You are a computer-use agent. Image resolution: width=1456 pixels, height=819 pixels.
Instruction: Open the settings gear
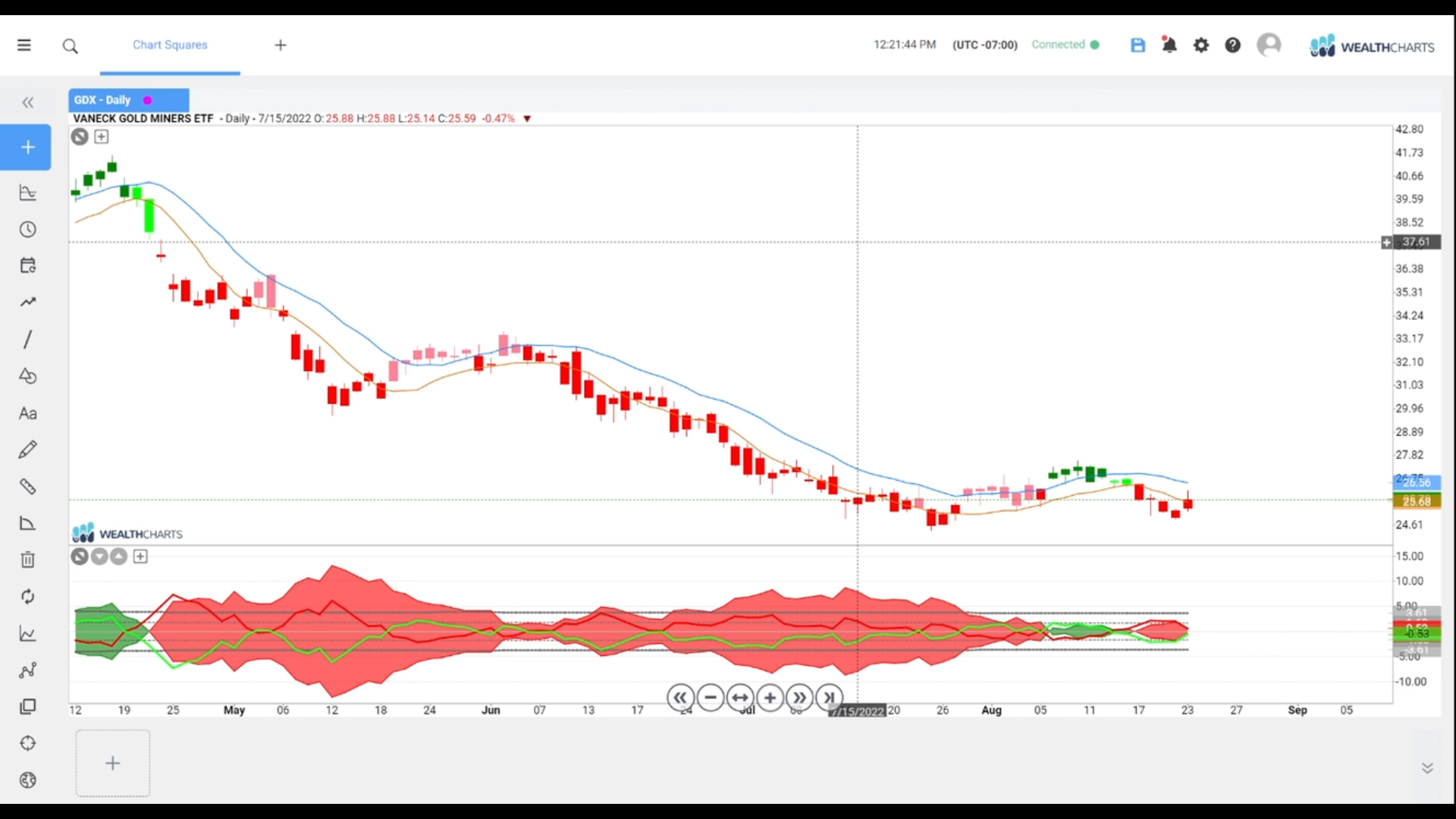(1201, 45)
